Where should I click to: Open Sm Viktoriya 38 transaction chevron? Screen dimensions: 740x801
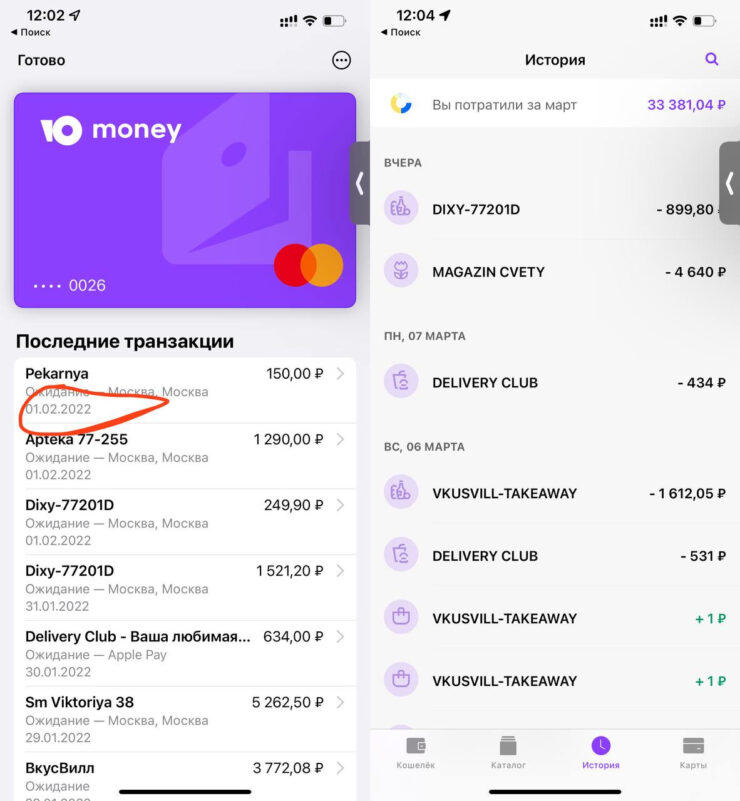340,702
